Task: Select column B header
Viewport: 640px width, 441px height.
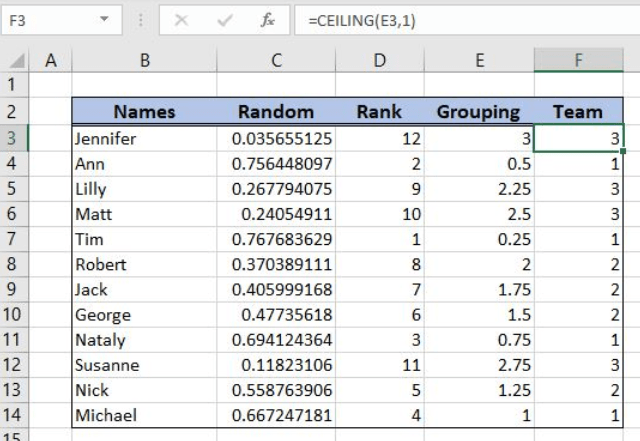Action: click(144, 60)
